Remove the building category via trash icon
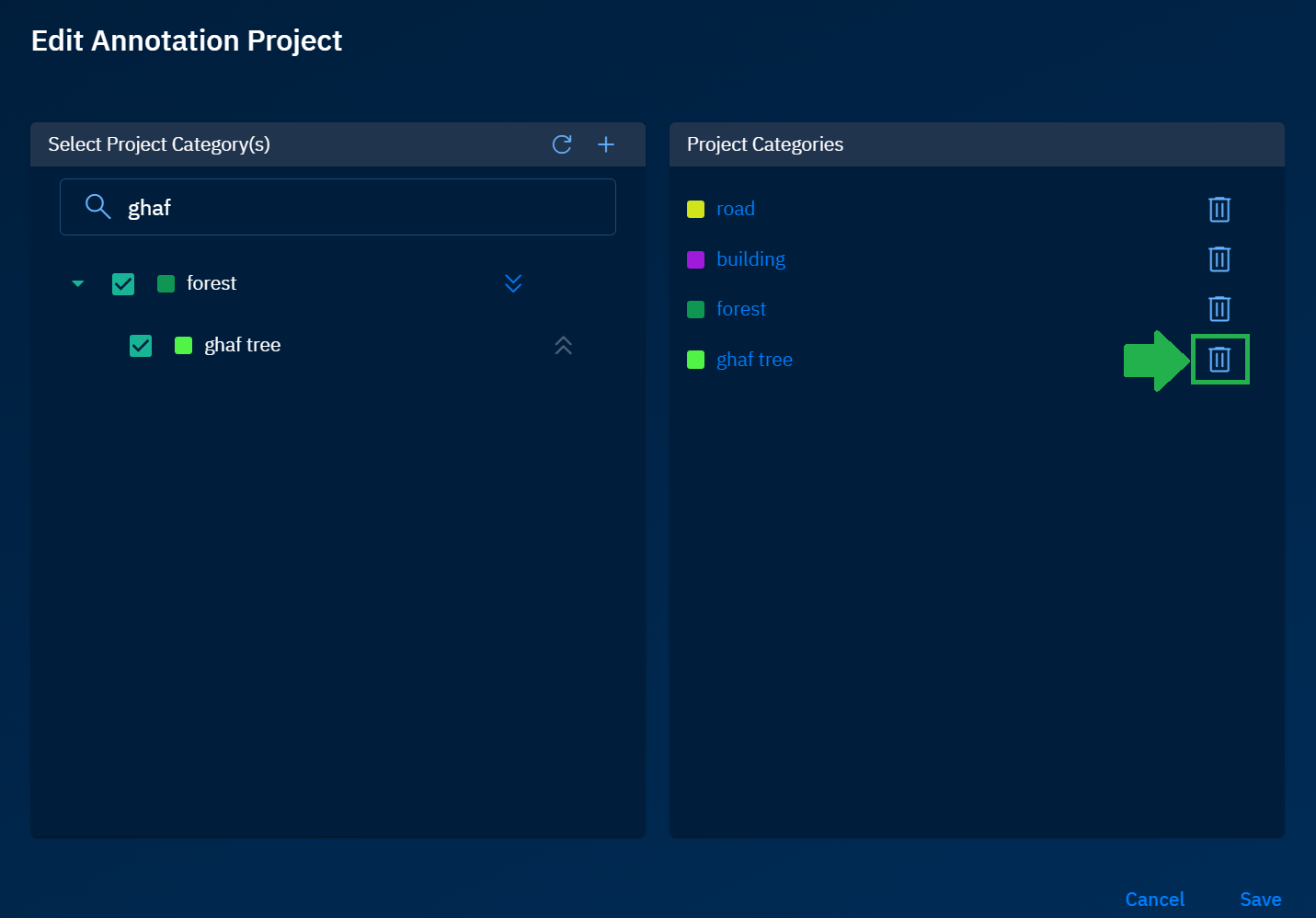This screenshot has height=918, width=1316. (1219, 259)
